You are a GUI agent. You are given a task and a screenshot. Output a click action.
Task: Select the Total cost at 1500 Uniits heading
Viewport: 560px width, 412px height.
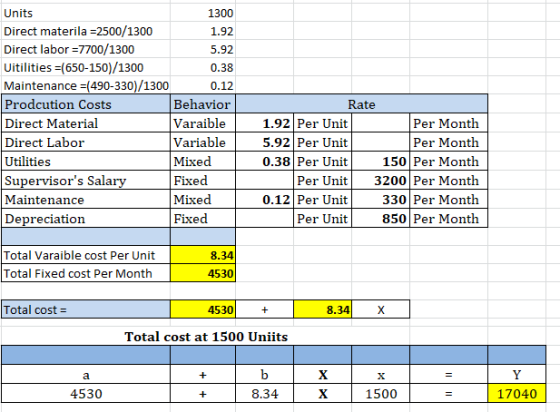click(x=206, y=337)
